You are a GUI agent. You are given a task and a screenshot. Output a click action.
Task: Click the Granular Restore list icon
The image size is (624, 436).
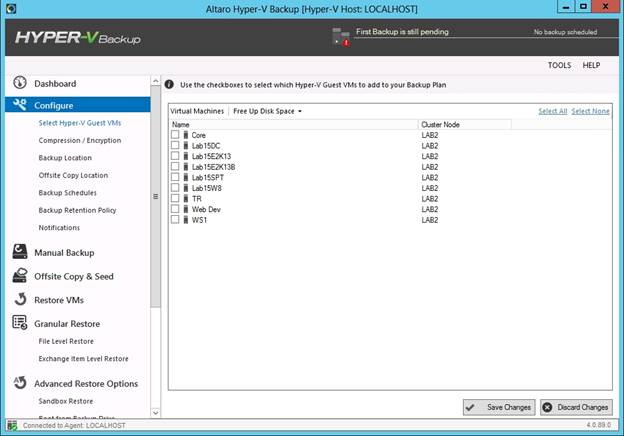[20, 322]
